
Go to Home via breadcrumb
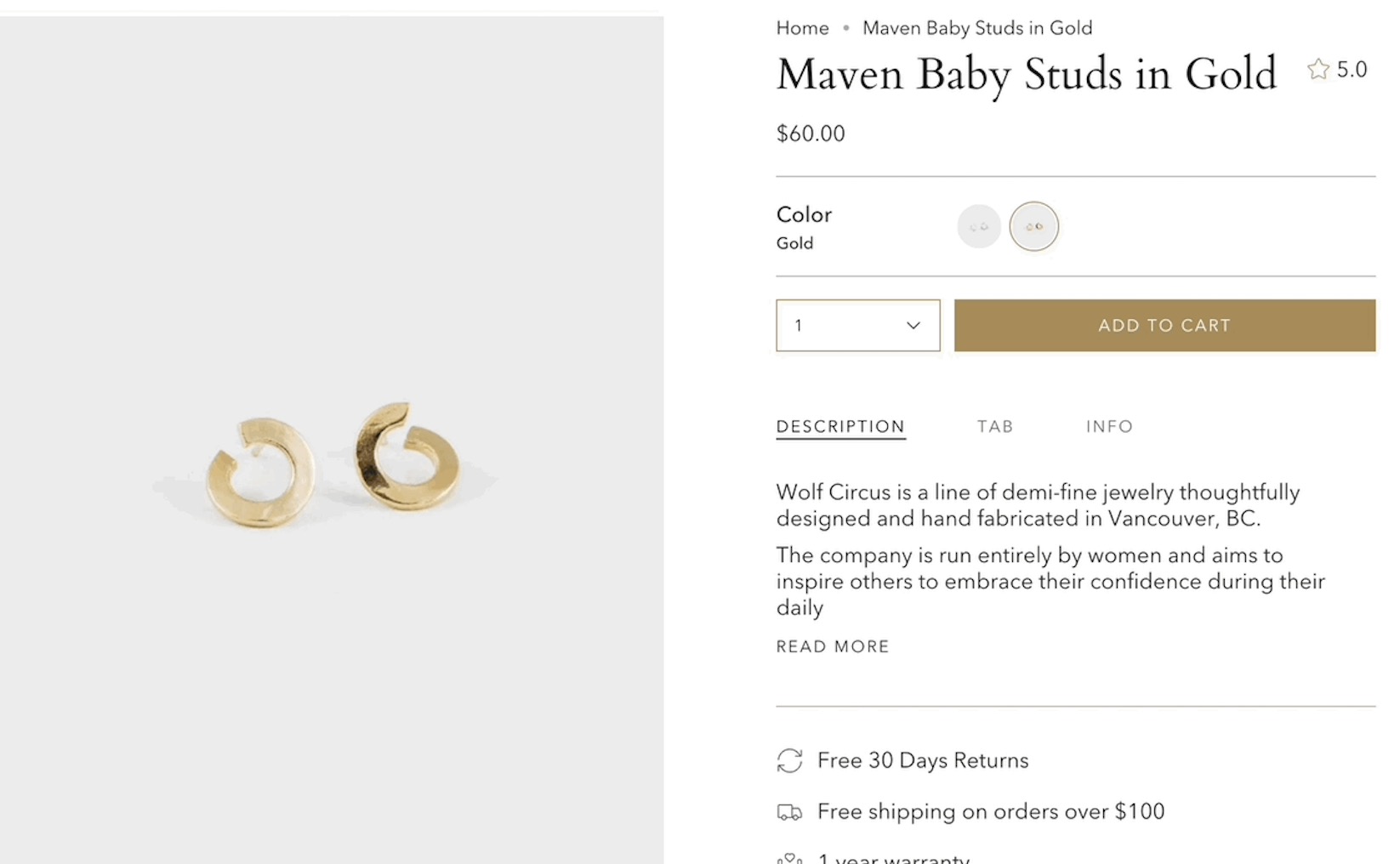click(x=802, y=28)
